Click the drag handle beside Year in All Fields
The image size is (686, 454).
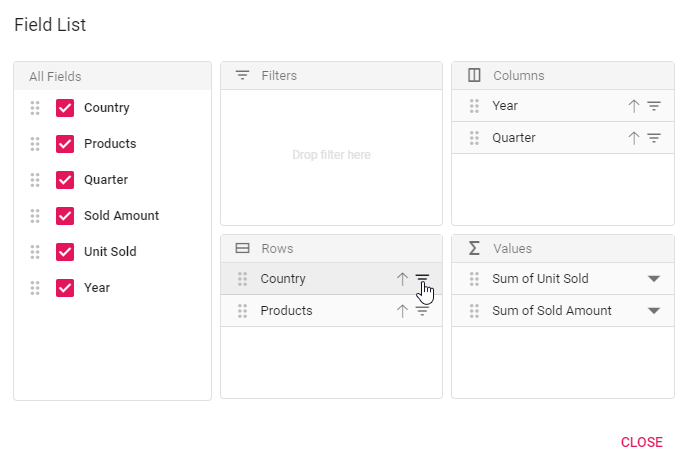point(35,288)
